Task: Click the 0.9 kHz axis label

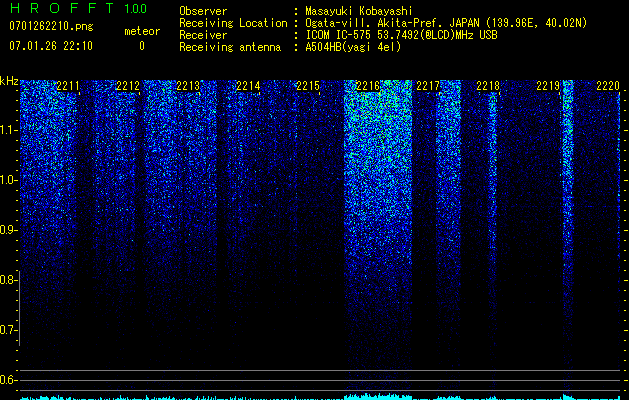Action: (8, 230)
